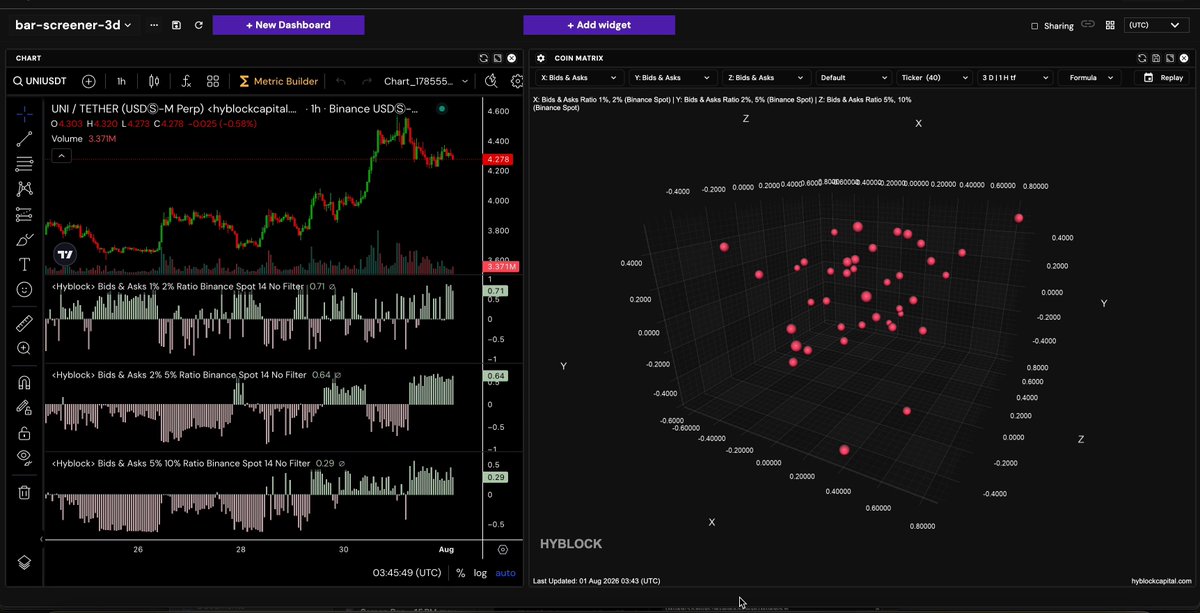
Task: Toggle magnet mode for drawings
Action: click(x=25, y=382)
